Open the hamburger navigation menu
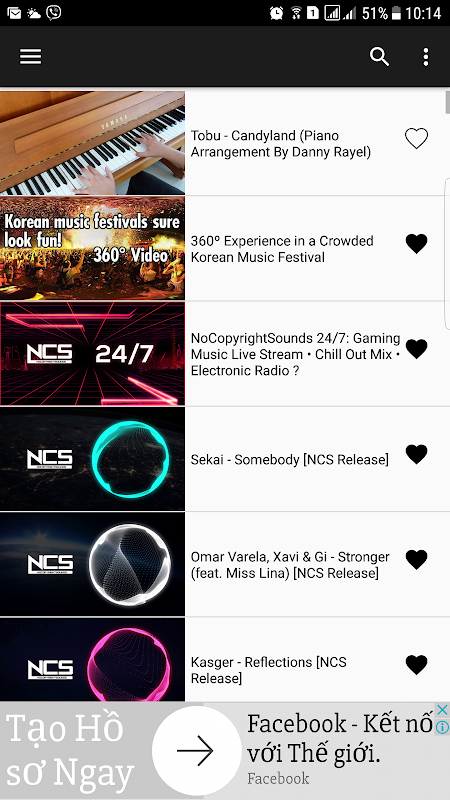Viewport: 450px width, 800px height. tap(30, 57)
